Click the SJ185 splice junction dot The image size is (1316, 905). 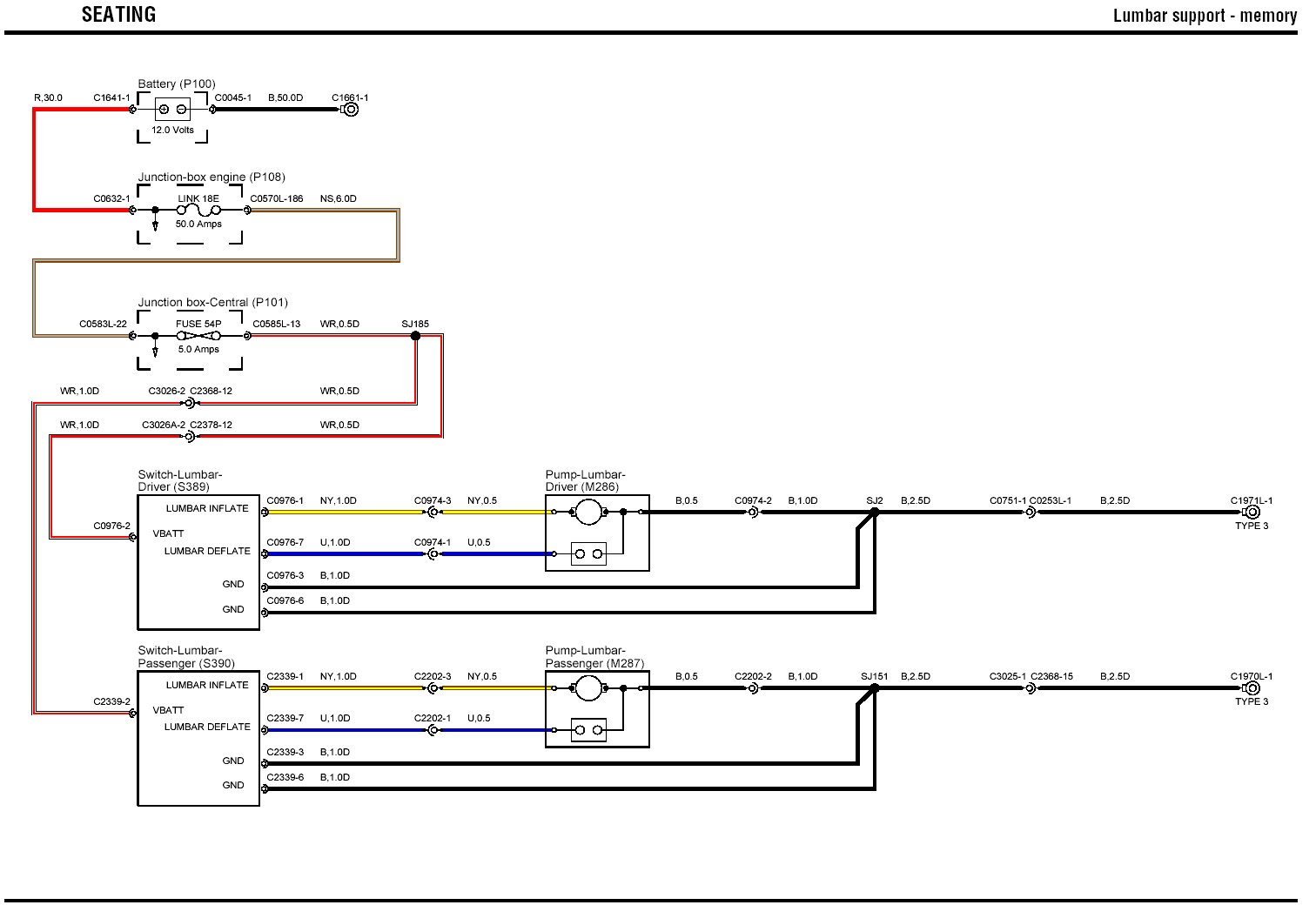pos(415,336)
